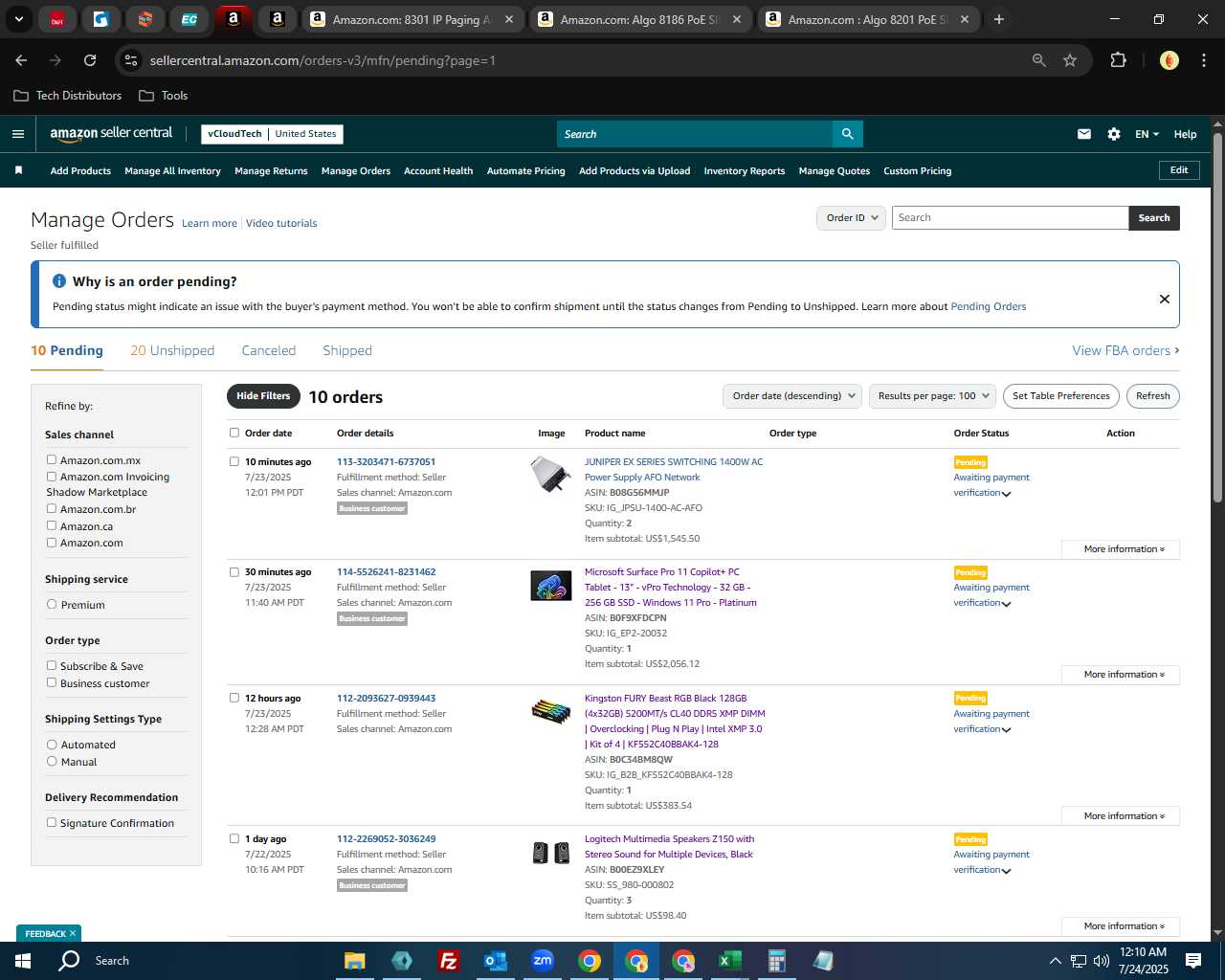Viewport: 1225px width, 980px height.
Task: Click the JUNIPER power supply product thumbnail
Action: pos(551,475)
